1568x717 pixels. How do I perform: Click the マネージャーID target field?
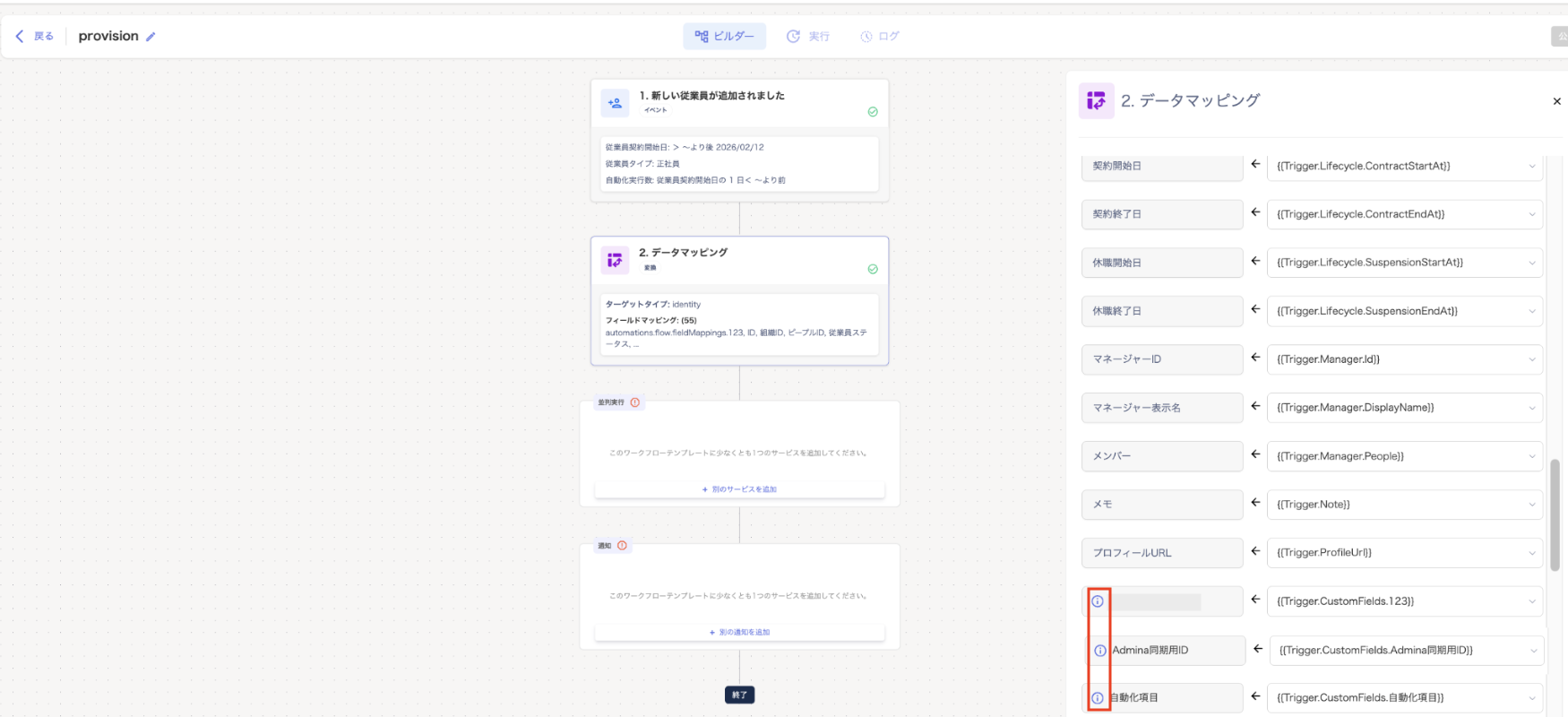[1162, 359]
